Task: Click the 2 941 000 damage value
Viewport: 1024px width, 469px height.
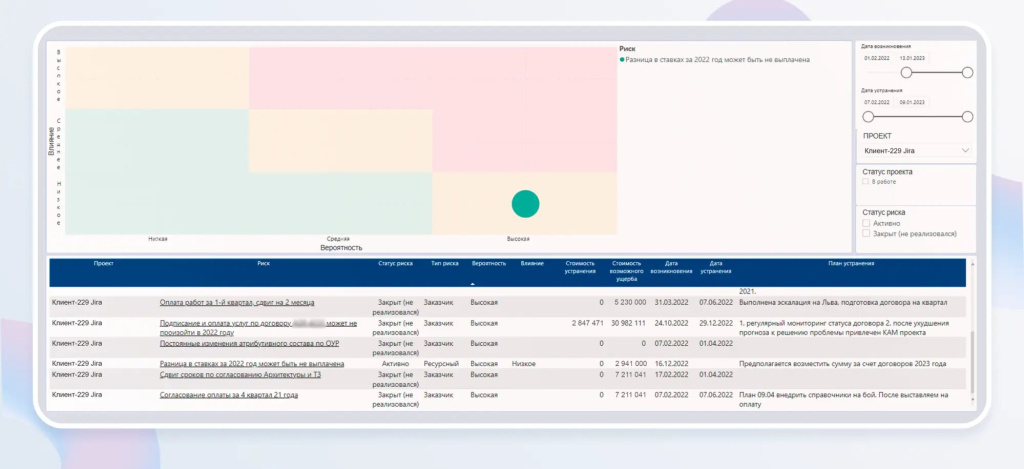Action: click(631, 364)
